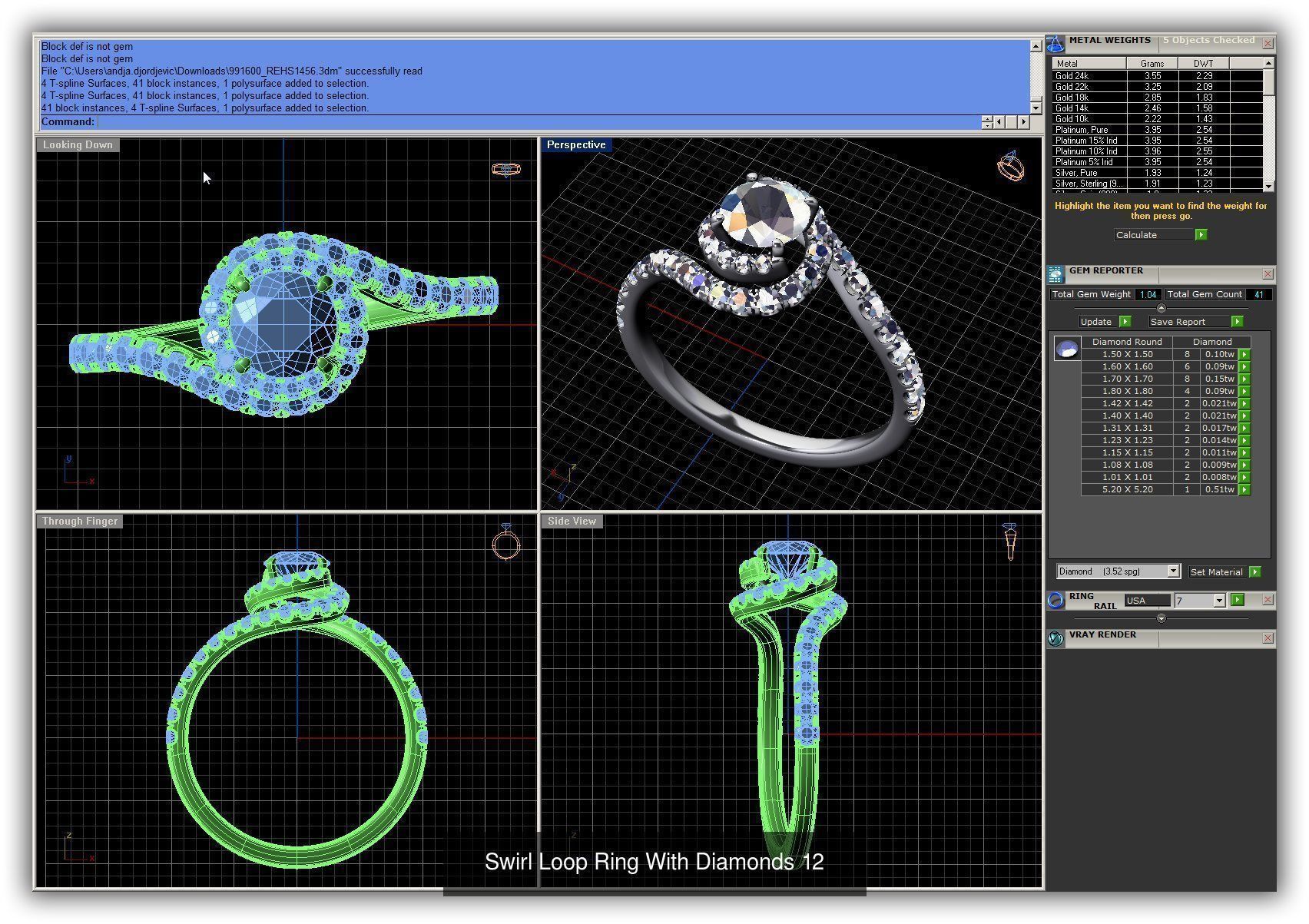Click the command line right scroll arrow

1024,122
